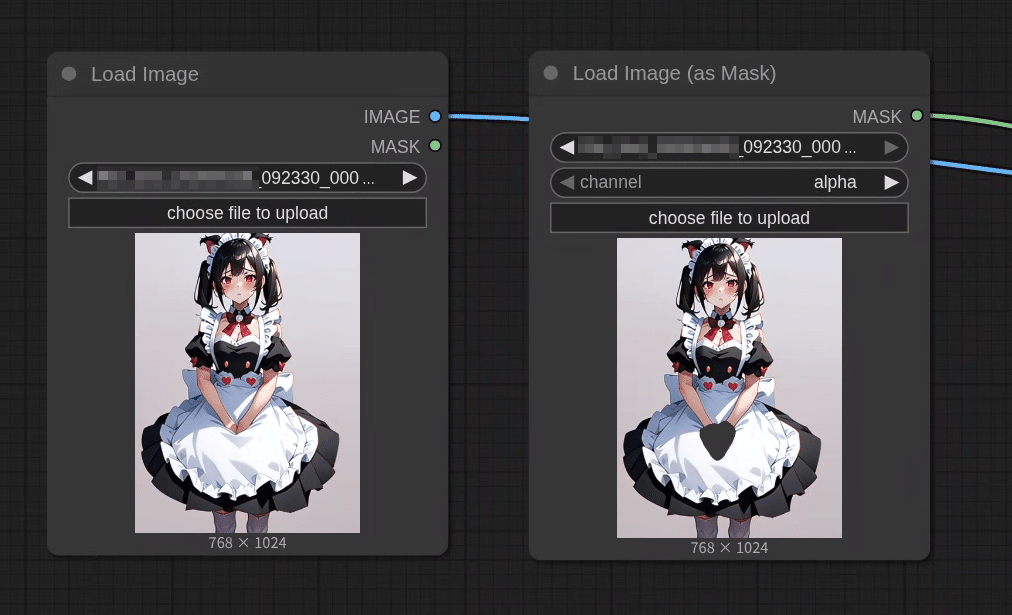Screen dimensions: 1012x615
Task: Click choose file to upload on Load Image
Action: (x=247, y=212)
